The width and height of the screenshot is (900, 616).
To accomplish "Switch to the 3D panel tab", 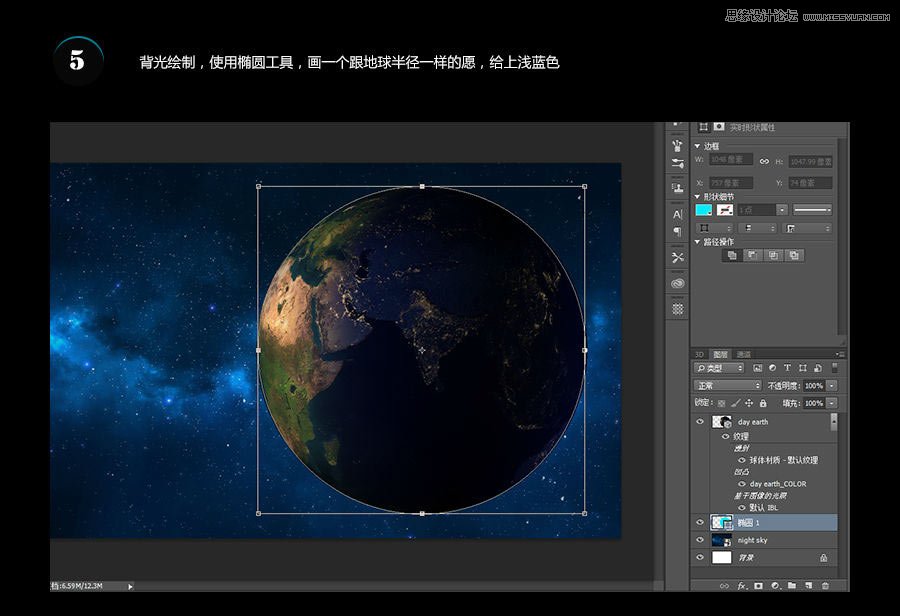I will pyautogui.click(x=700, y=354).
